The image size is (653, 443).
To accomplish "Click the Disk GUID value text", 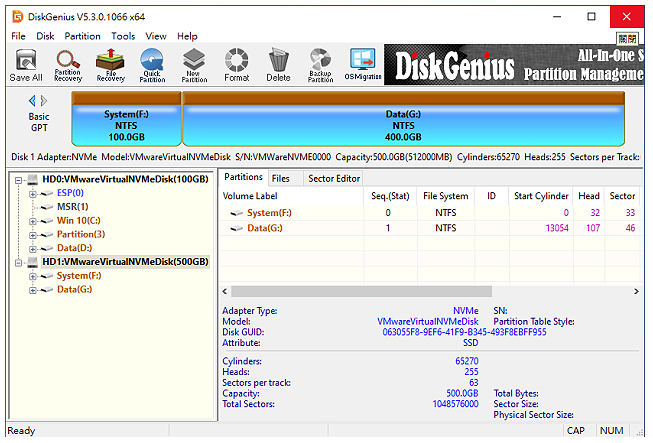I will (464, 332).
